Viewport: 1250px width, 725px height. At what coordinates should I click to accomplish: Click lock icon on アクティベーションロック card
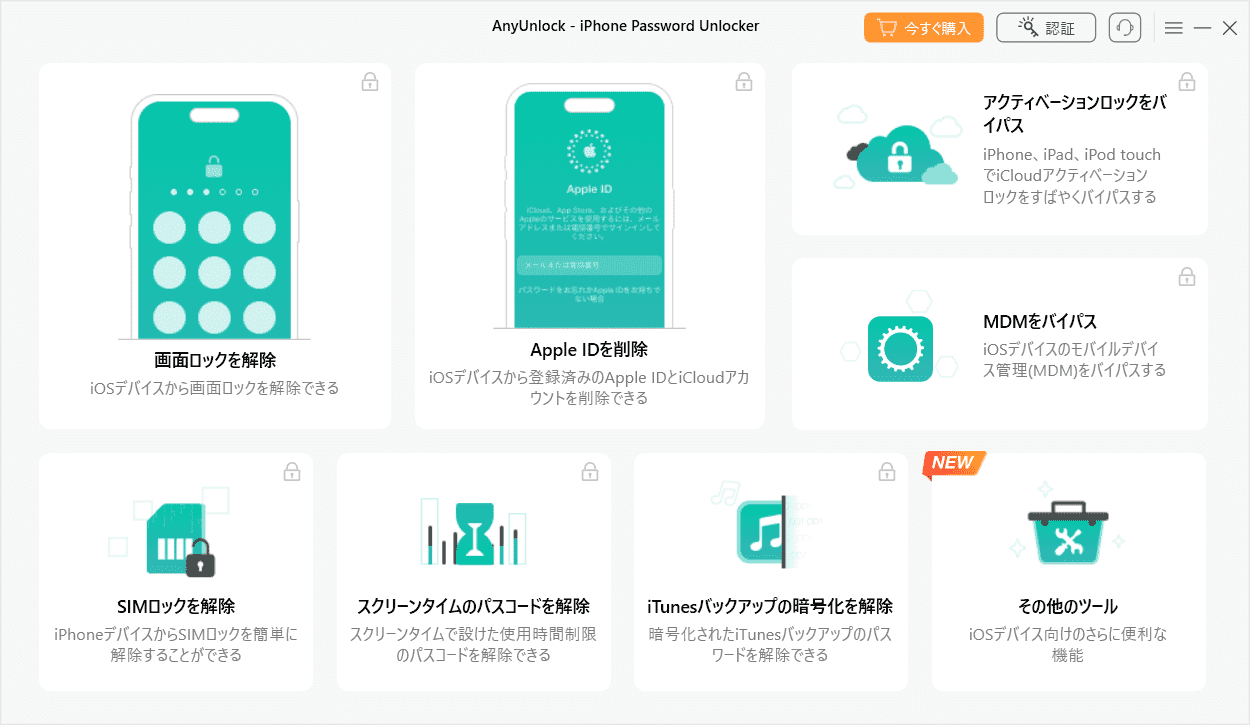coord(1187,82)
